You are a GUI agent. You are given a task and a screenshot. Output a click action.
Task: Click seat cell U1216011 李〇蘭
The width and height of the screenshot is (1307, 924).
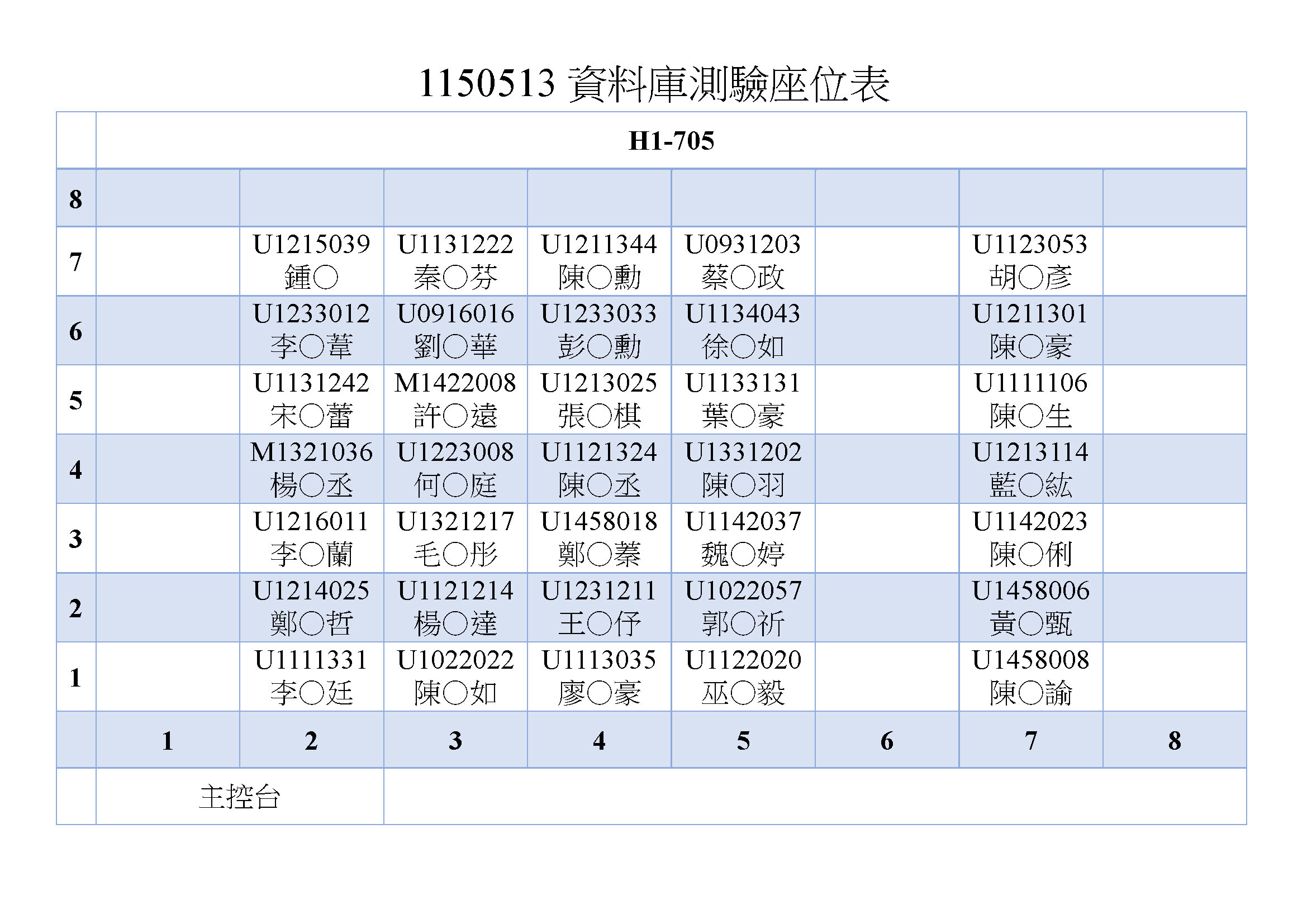(311, 538)
